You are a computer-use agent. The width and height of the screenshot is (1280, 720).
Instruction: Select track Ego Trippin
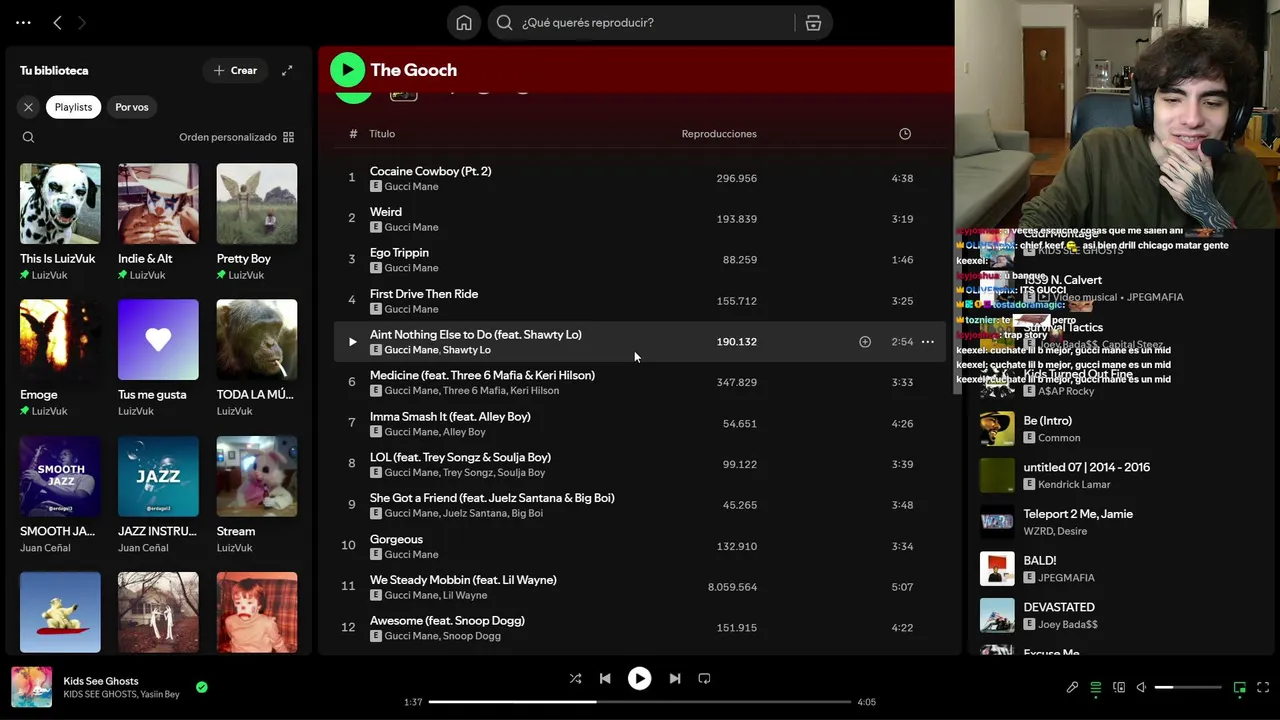coord(639,260)
